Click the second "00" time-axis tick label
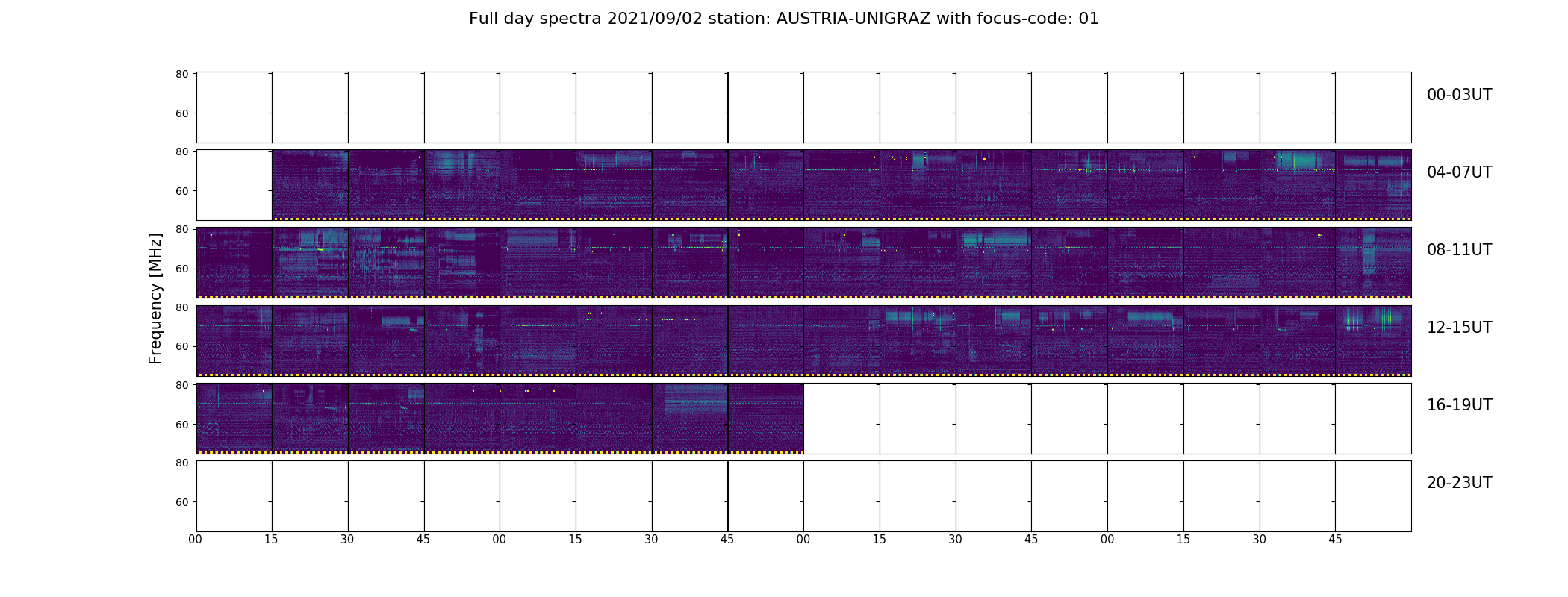1568x597 pixels. point(500,540)
